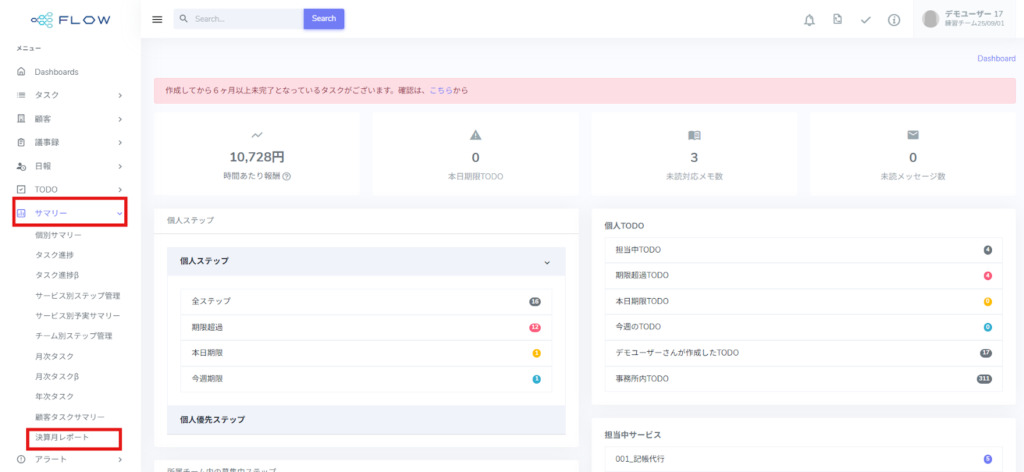Image resolution: width=1024 pixels, height=472 pixels.
Task: Click help icon beside 時間あたり報酬
Action: pyautogui.click(x=287, y=176)
